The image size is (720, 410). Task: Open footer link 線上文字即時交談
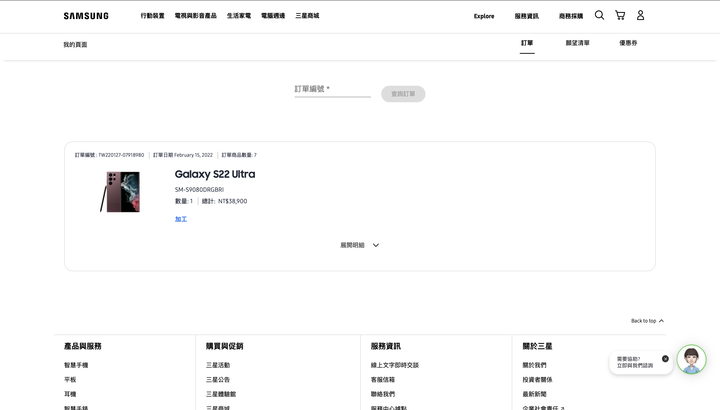tap(395, 365)
